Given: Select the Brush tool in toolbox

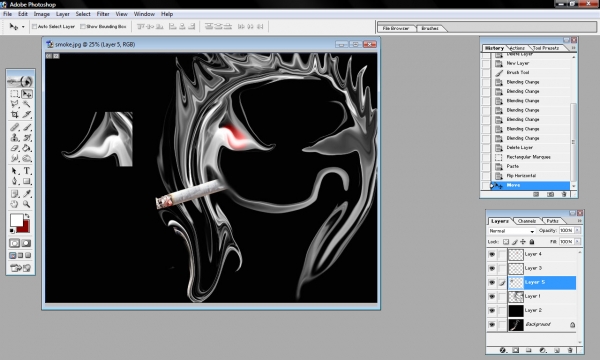Looking at the screenshot, I should point(27,127).
